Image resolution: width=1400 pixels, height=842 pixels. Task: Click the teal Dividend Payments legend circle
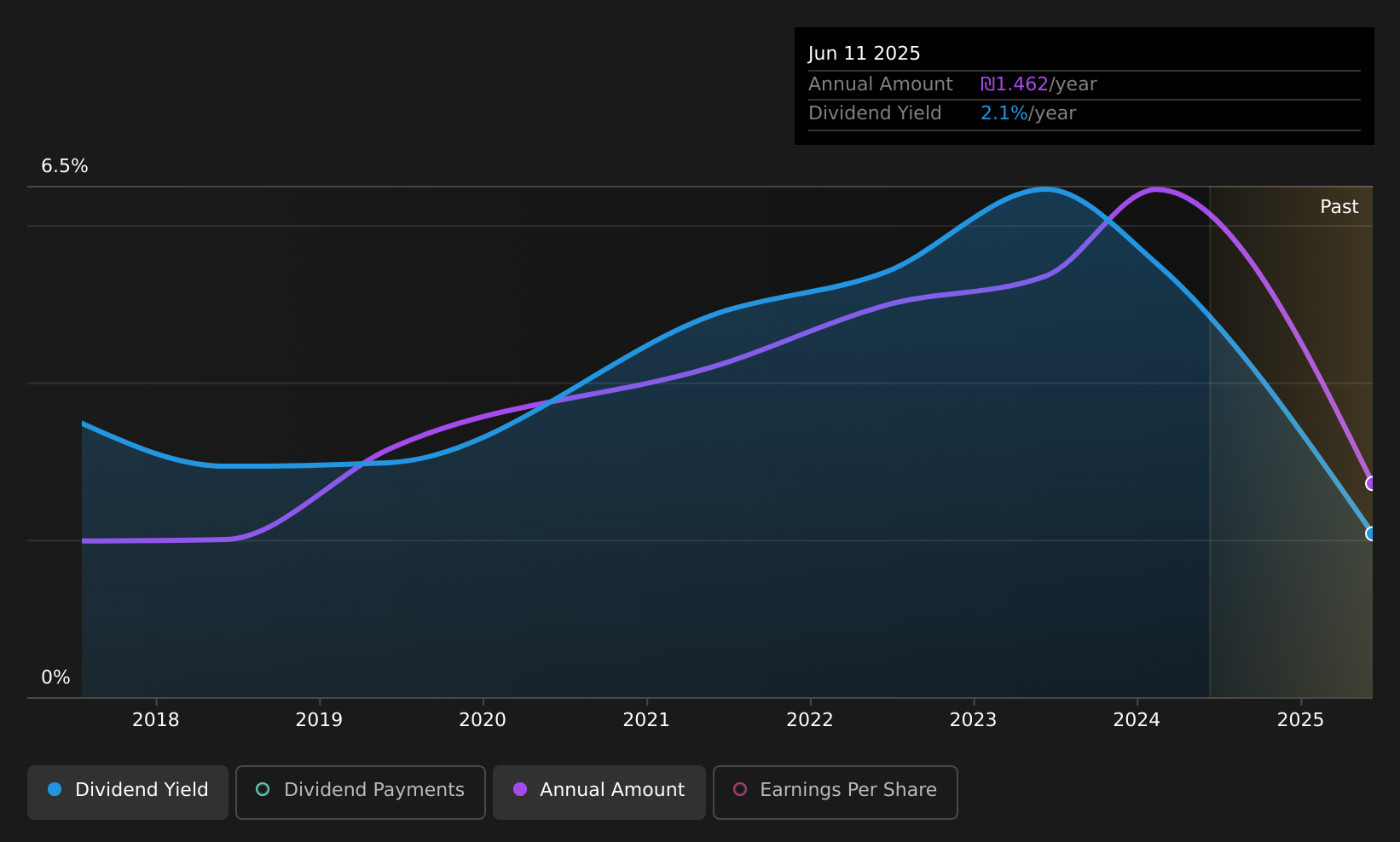(263, 790)
